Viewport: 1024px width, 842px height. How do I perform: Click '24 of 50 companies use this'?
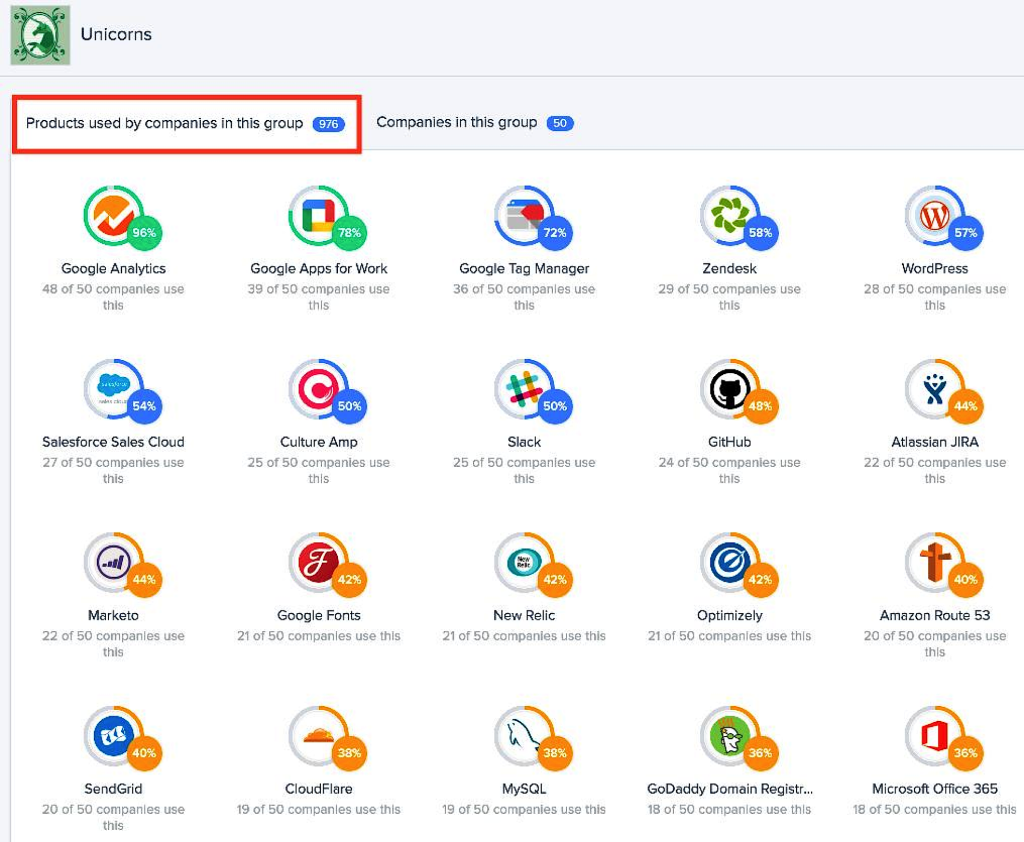(x=729, y=470)
